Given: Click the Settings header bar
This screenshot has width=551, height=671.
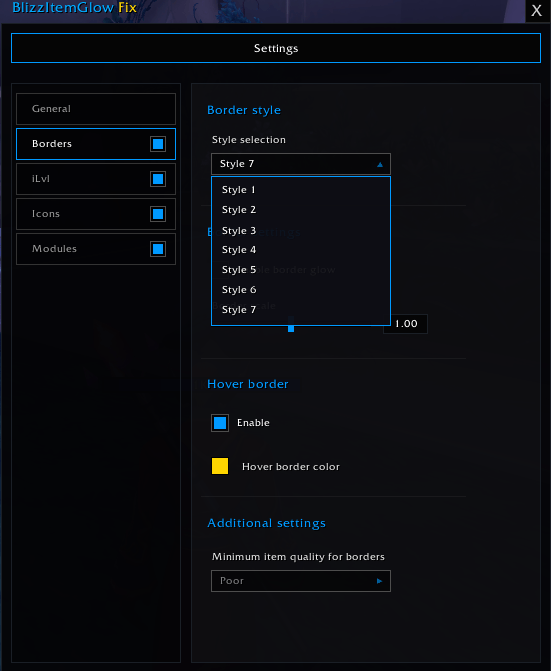Looking at the screenshot, I should 276,48.
